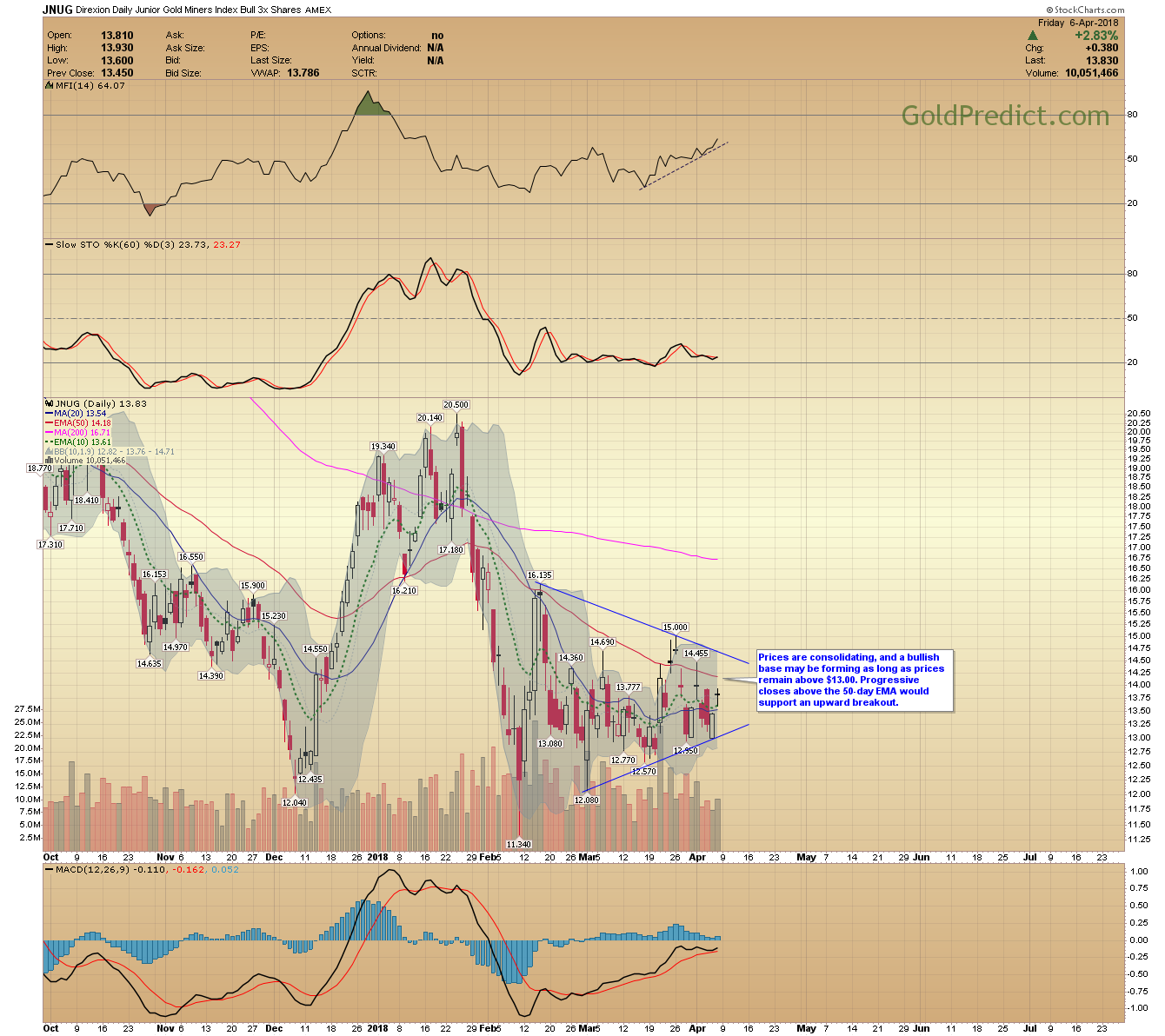
Task: Click the VWAP value 13.786
Action: click(303, 73)
